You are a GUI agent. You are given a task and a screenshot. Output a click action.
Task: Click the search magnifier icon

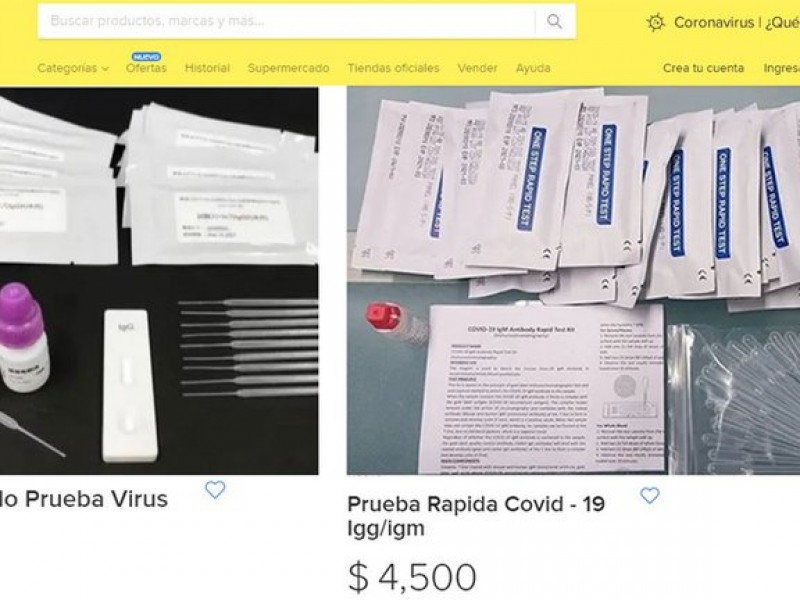[x=555, y=21]
